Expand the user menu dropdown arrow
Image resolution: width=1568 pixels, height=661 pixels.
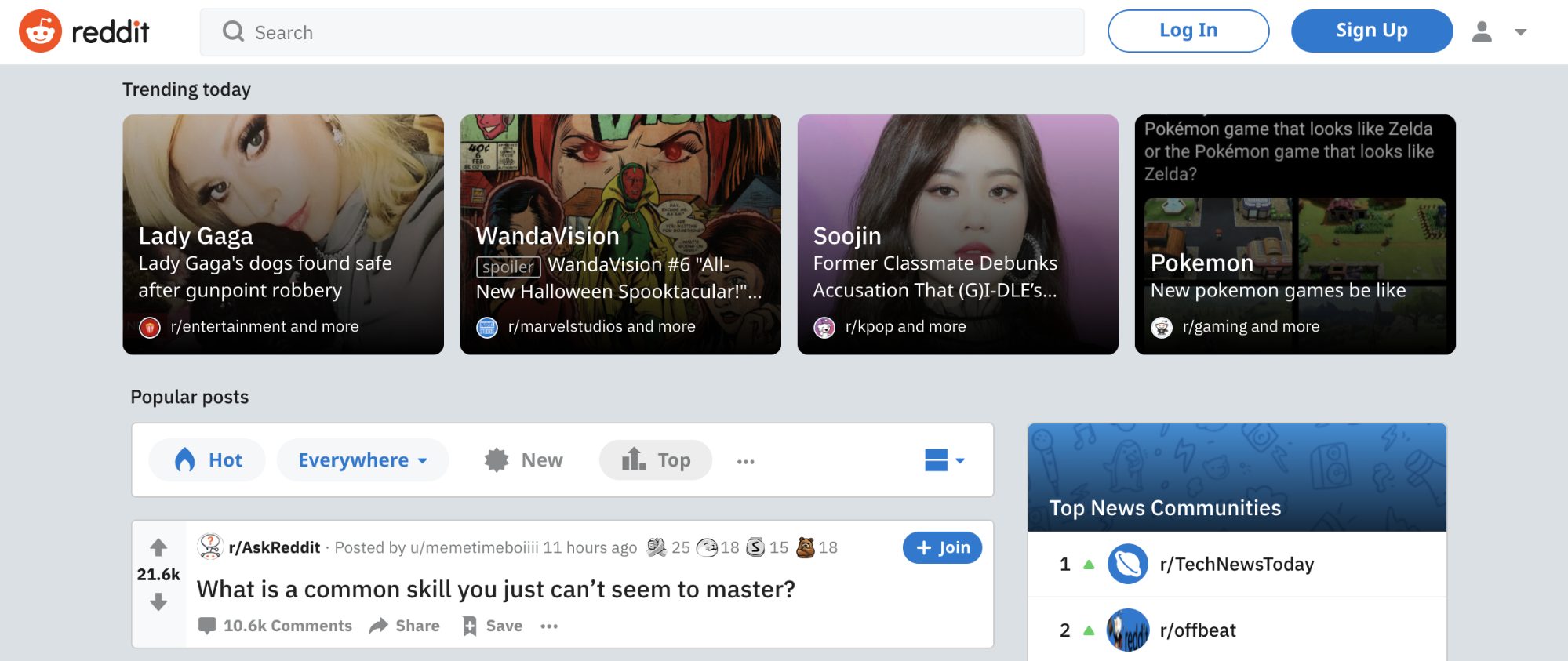pos(1521,32)
